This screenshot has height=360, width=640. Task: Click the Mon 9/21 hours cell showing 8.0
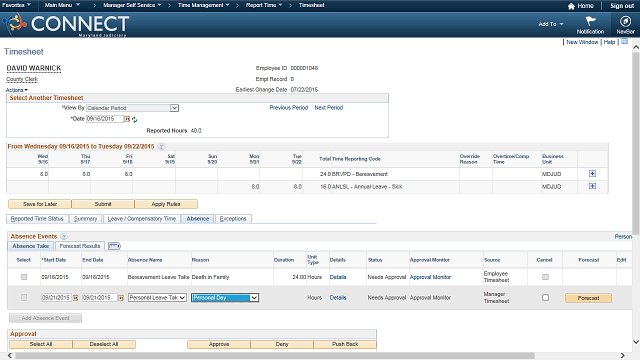click(x=239, y=187)
